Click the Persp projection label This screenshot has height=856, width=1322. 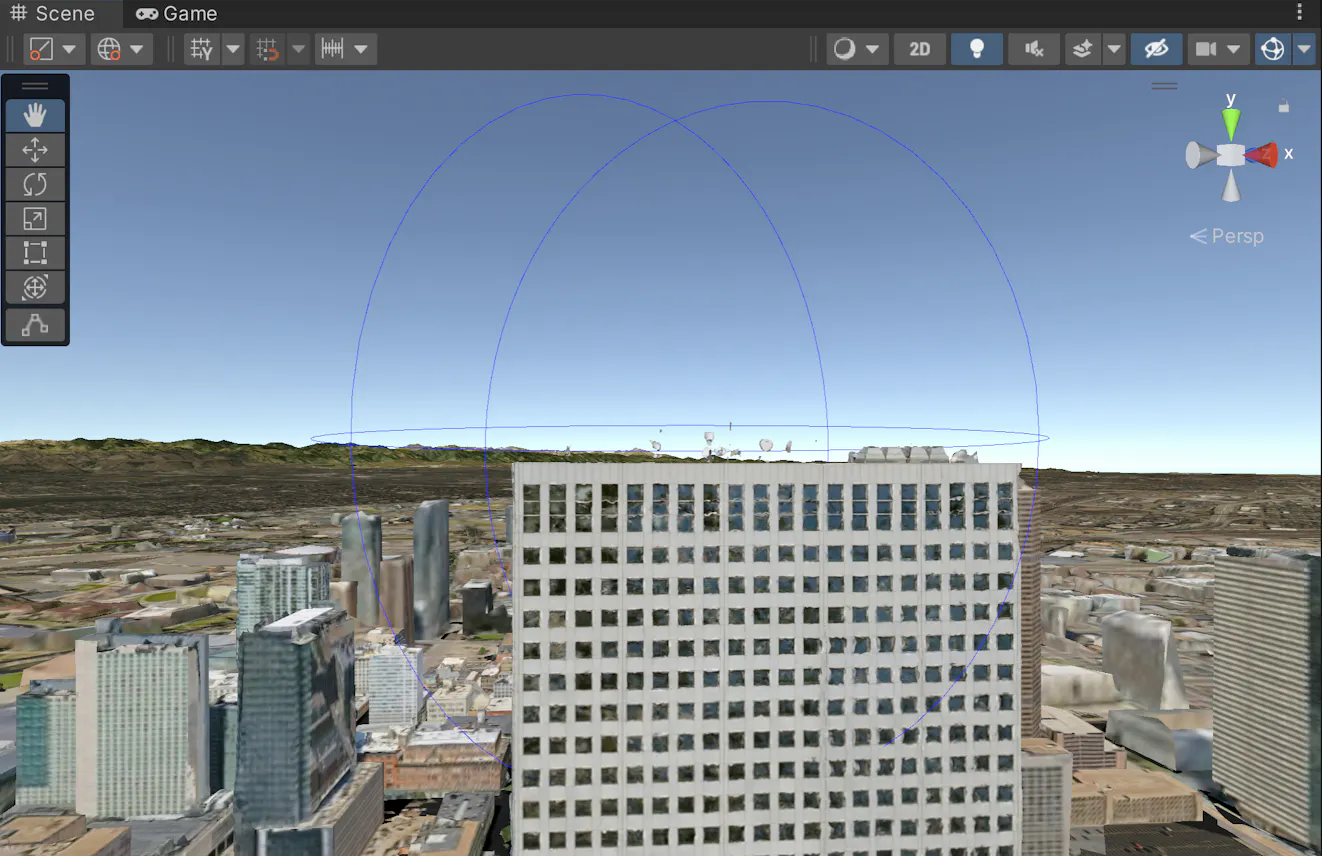point(1237,237)
